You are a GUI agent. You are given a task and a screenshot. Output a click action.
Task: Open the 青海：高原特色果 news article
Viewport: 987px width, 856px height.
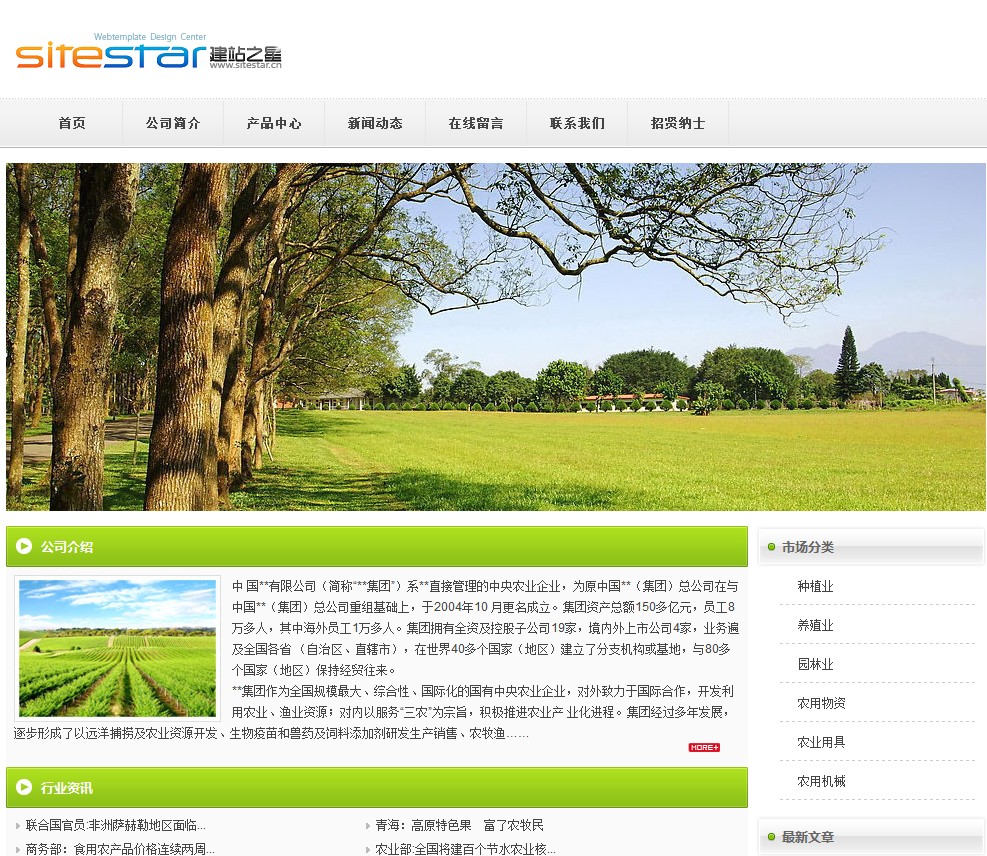pyautogui.click(x=459, y=826)
